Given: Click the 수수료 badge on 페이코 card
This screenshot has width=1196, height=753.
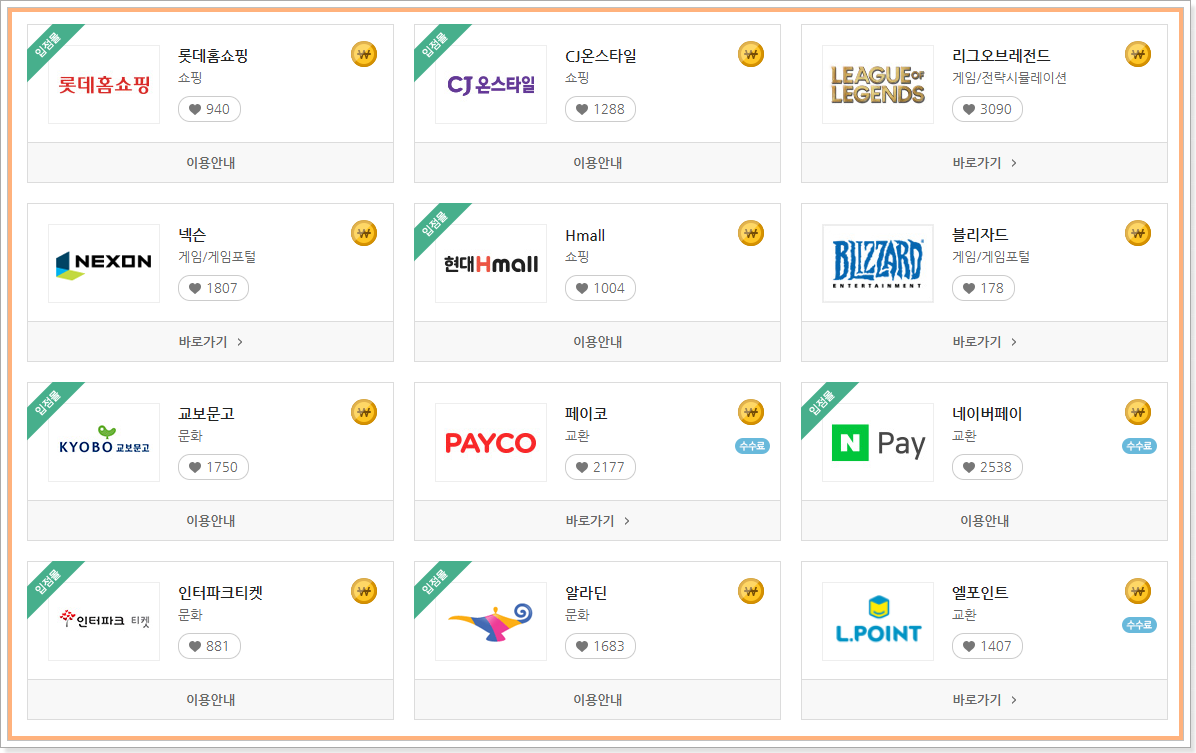Looking at the screenshot, I should (752, 446).
